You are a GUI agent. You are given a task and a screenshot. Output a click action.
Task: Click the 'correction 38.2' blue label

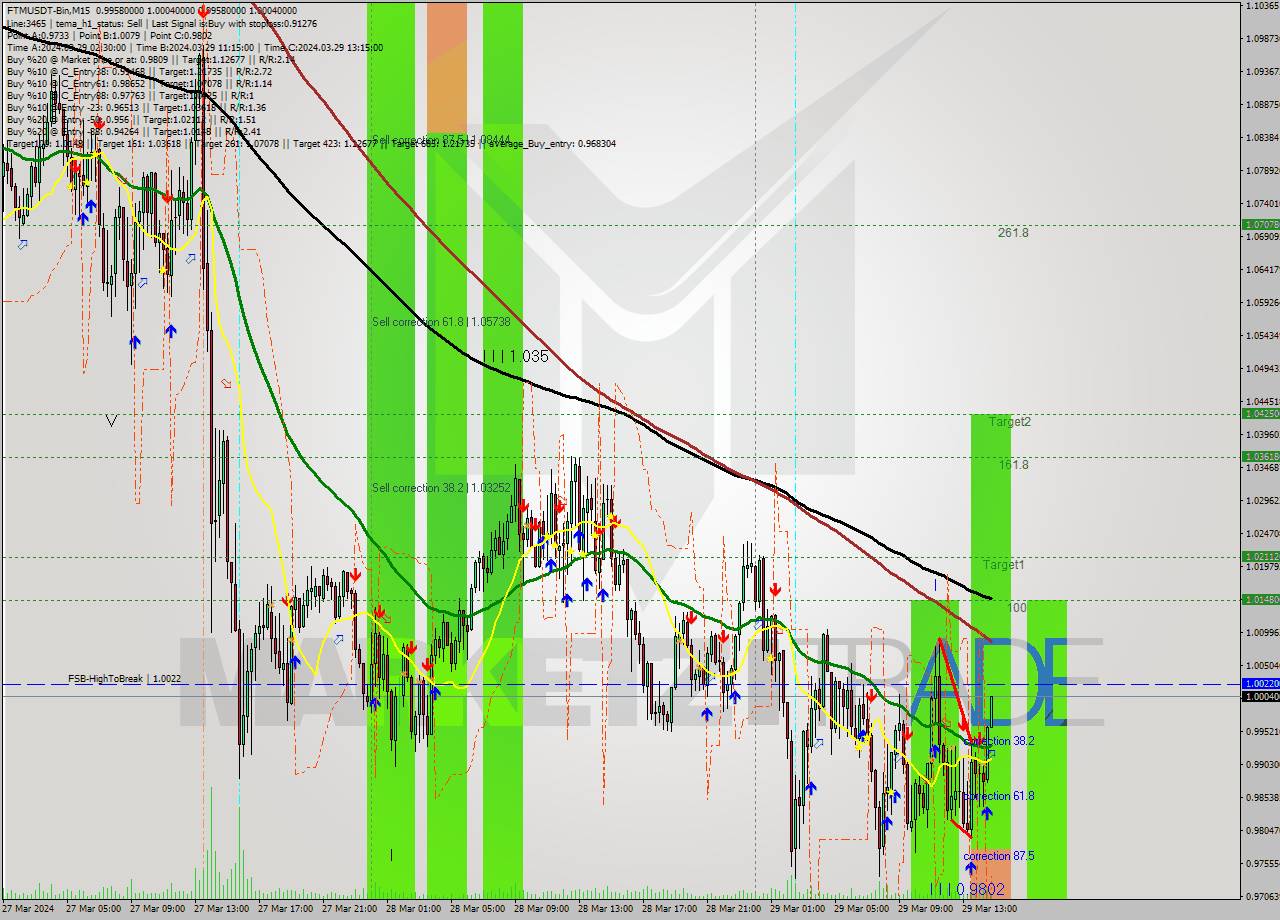(1000, 741)
